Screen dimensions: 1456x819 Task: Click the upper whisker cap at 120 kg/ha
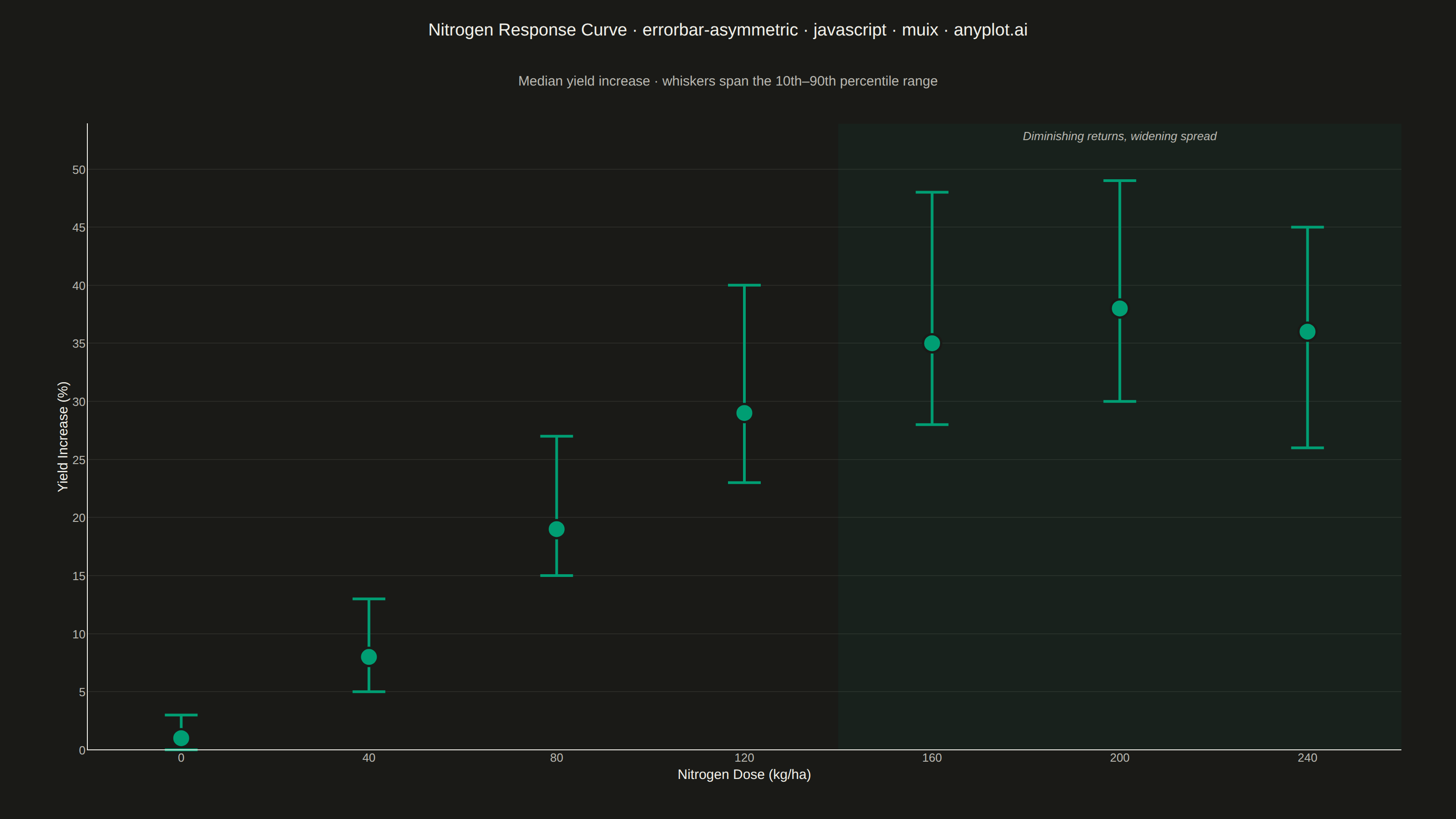(x=744, y=285)
